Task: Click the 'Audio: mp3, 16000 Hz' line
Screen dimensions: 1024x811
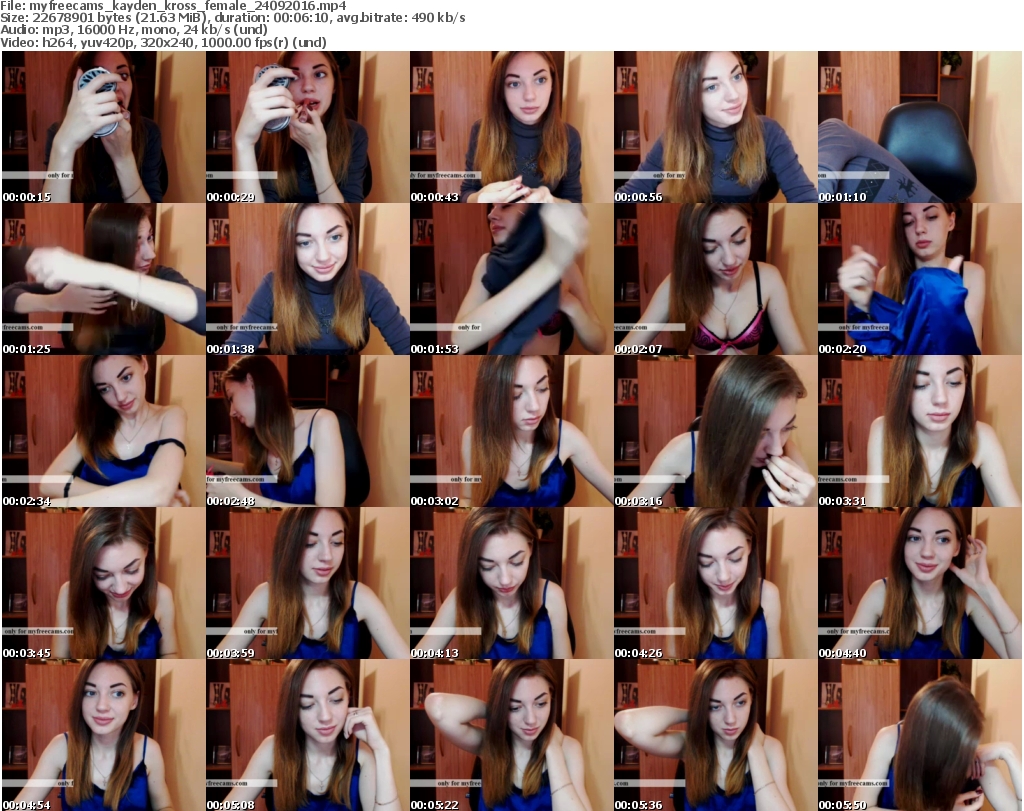Action: 134,30
